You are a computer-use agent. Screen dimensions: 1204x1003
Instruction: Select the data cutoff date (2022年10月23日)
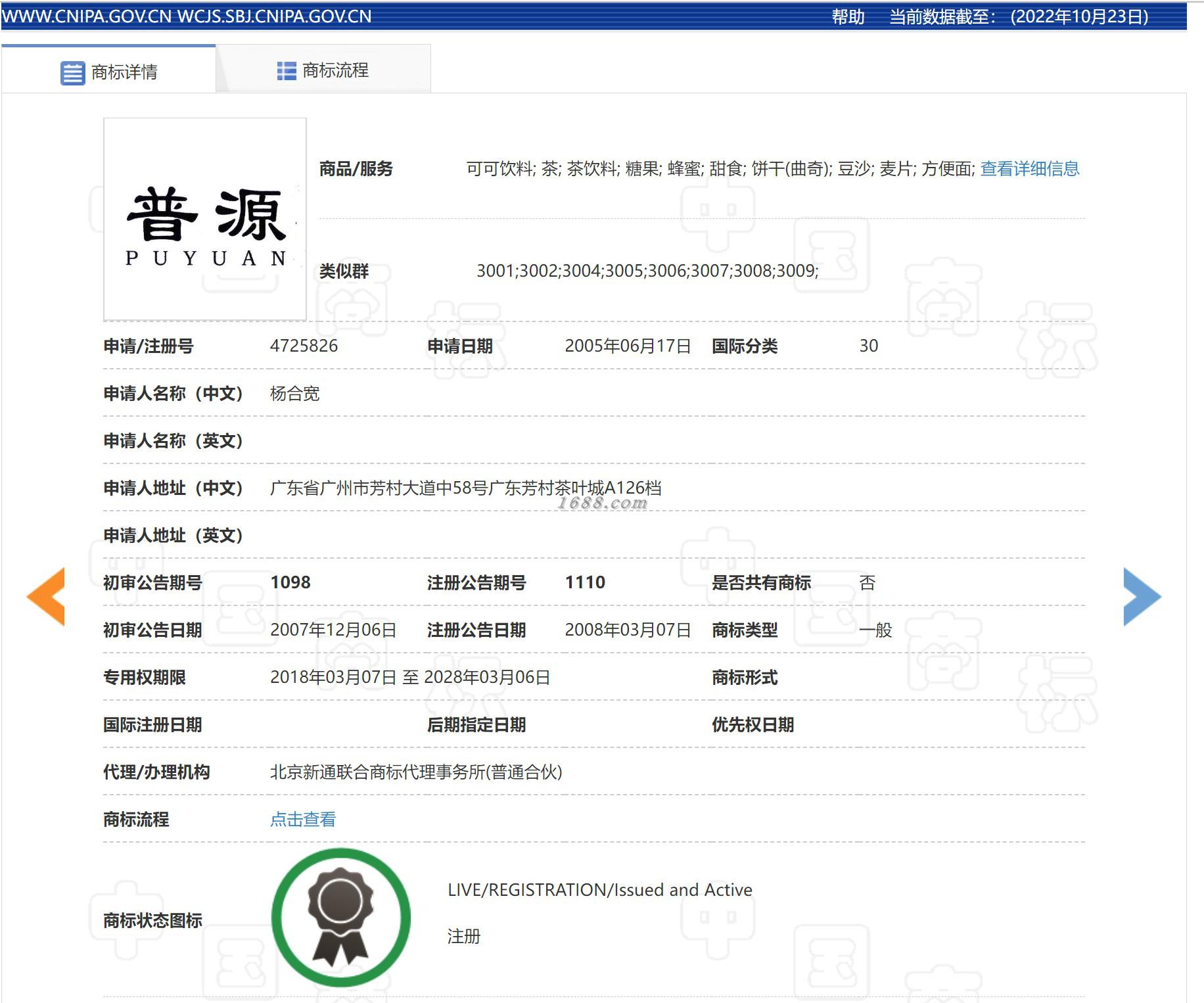tap(1079, 16)
